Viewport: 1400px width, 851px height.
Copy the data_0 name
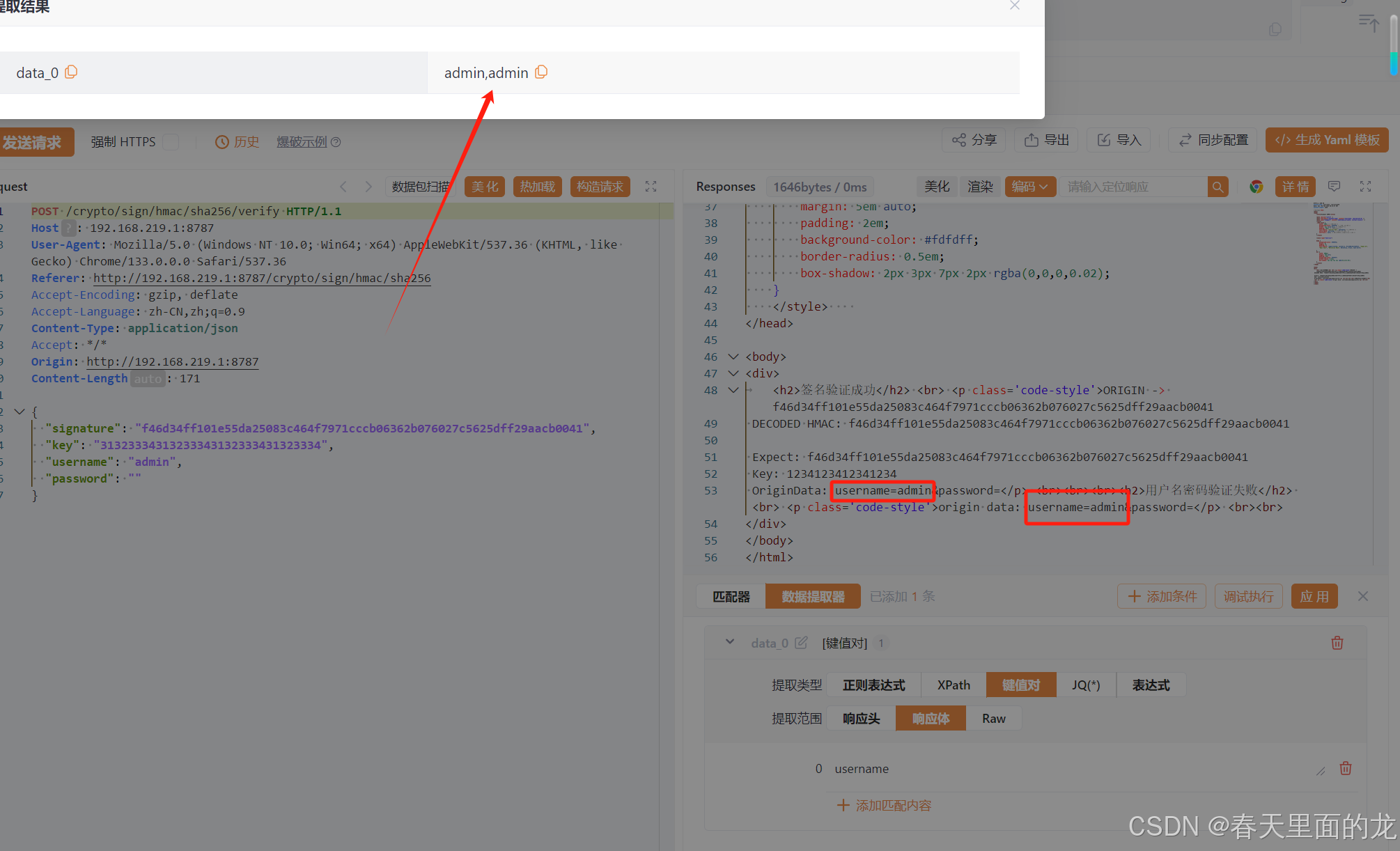[71, 72]
